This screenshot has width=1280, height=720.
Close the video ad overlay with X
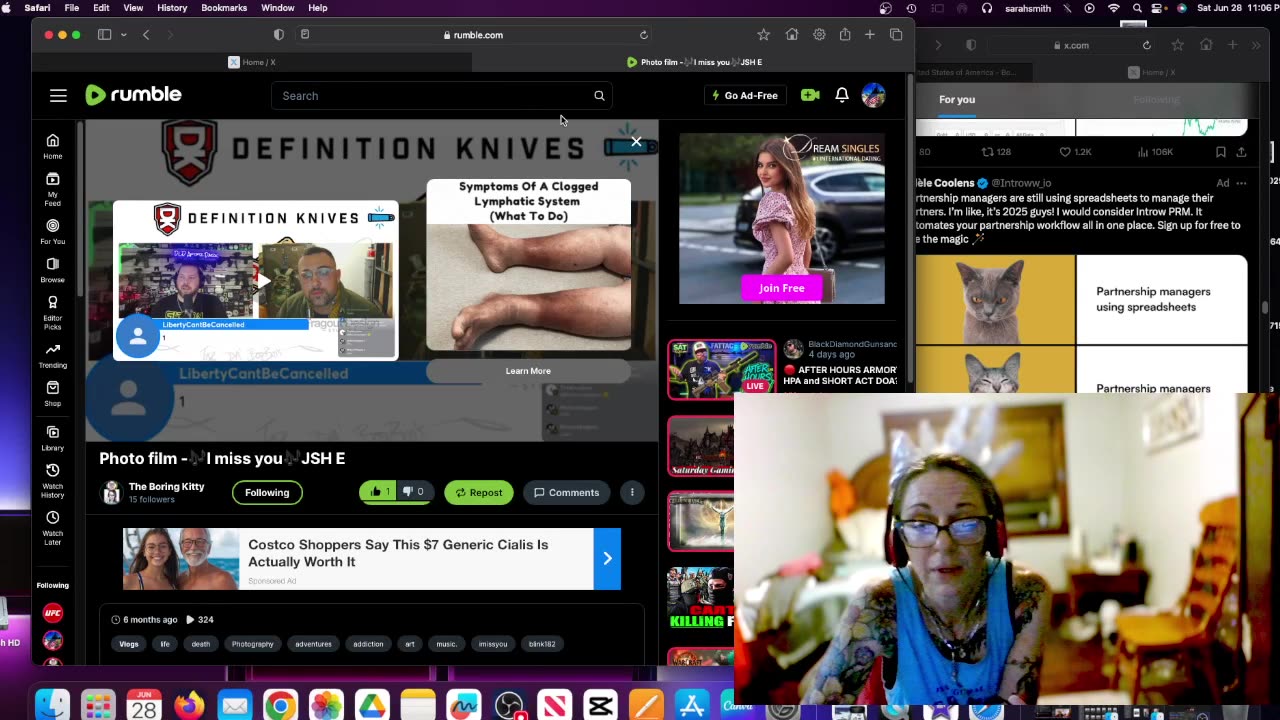636,141
